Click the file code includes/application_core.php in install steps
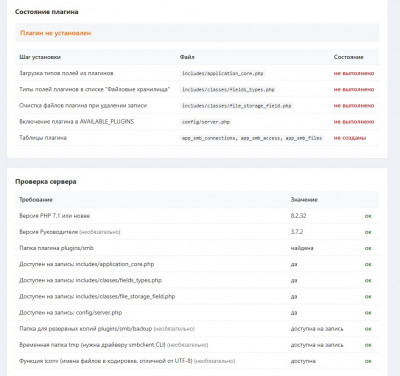The height and width of the screenshot is (376, 400). click(222, 73)
